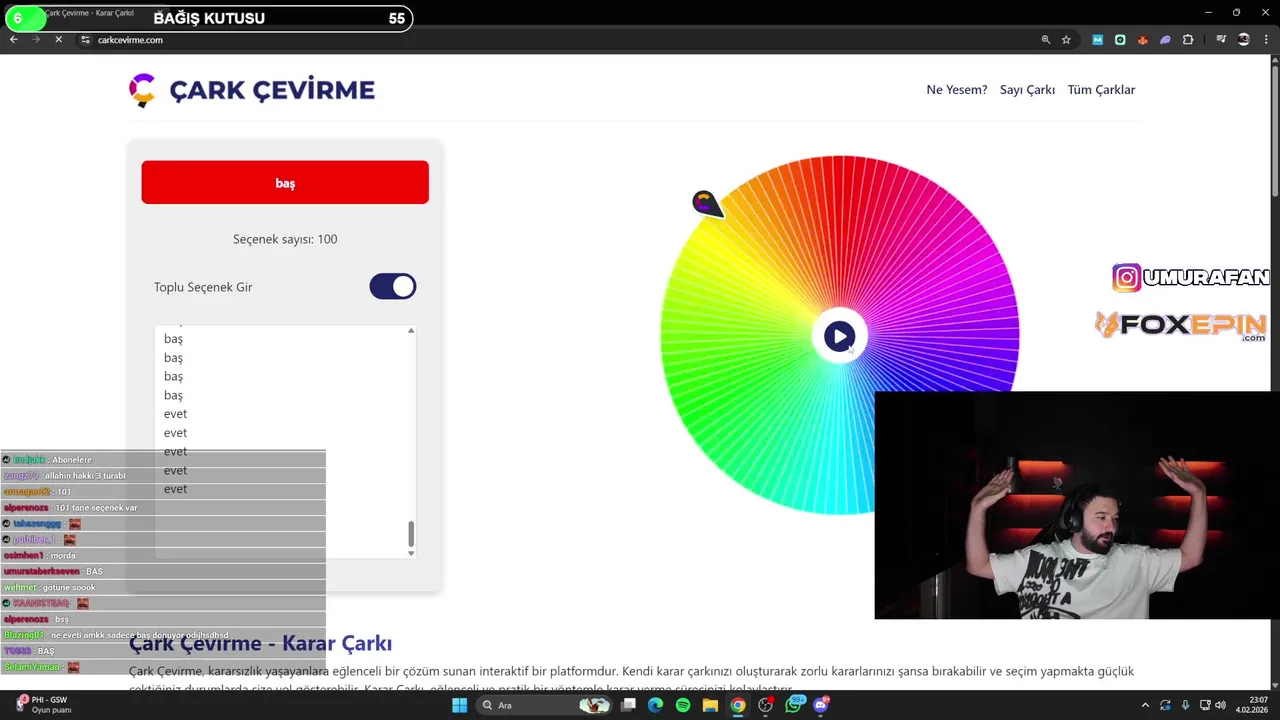Viewport: 1280px width, 720px height.
Task: Open the teal circle extension icon
Action: [x=1120, y=40]
